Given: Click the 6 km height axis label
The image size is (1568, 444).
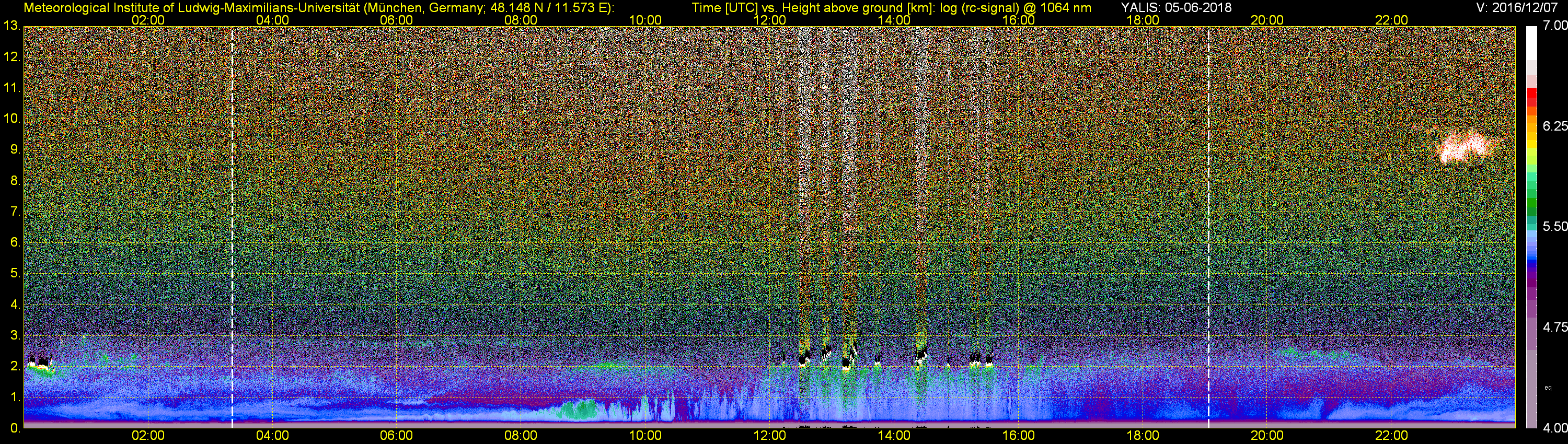Looking at the screenshot, I should pos(15,243).
